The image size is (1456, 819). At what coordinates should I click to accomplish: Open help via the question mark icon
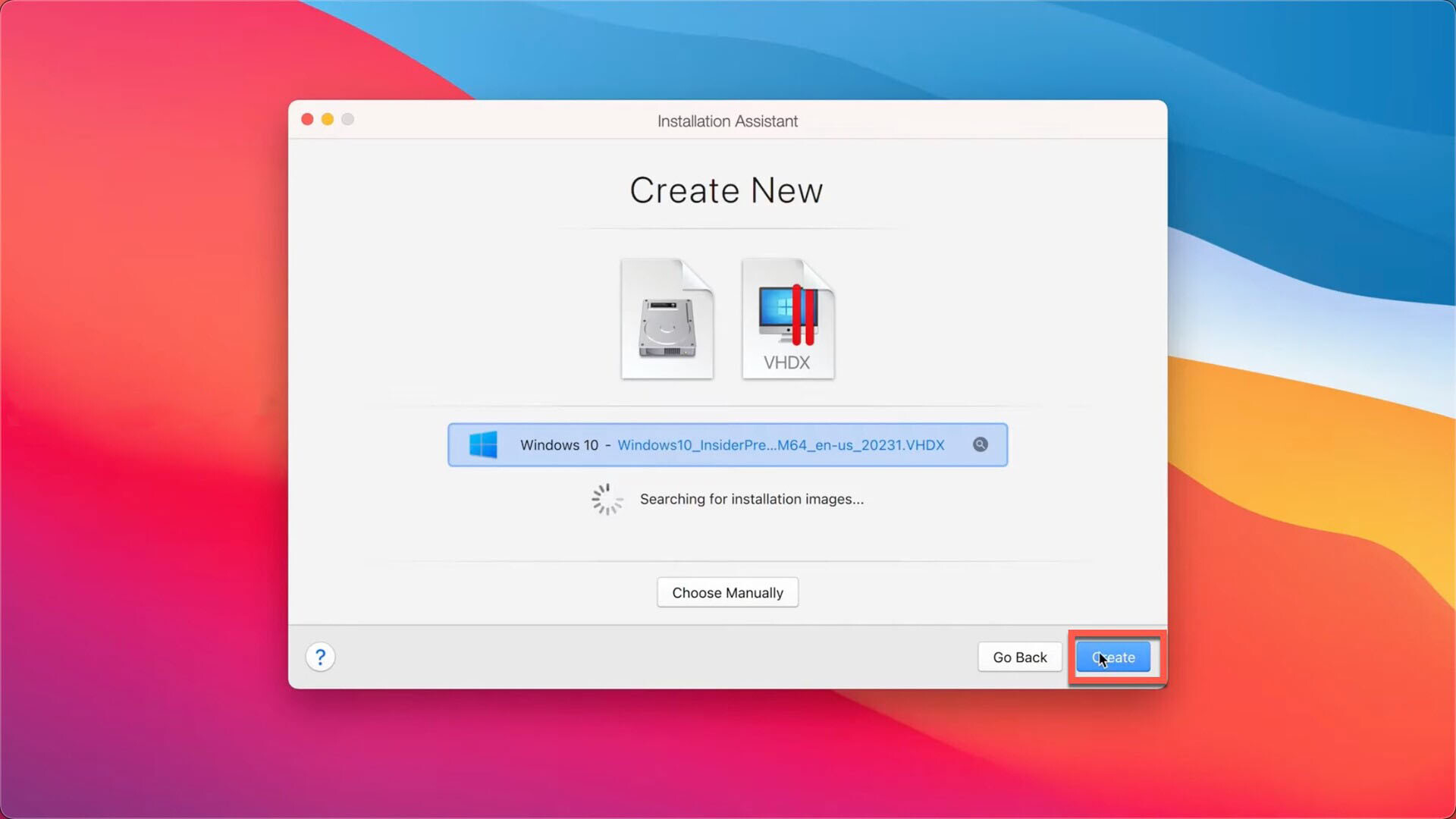click(x=321, y=657)
